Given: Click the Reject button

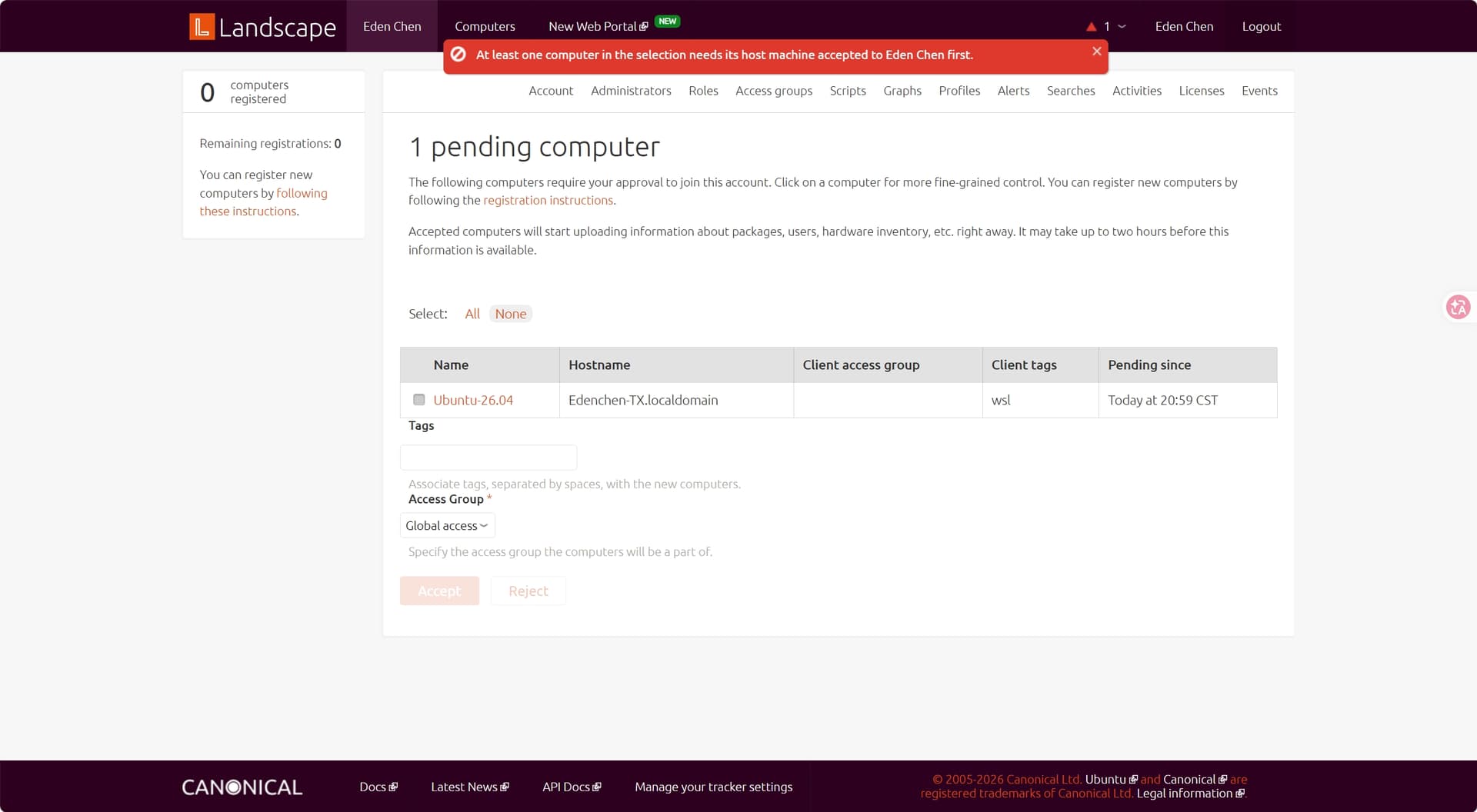Looking at the screenshot, I should click(528, 591).
